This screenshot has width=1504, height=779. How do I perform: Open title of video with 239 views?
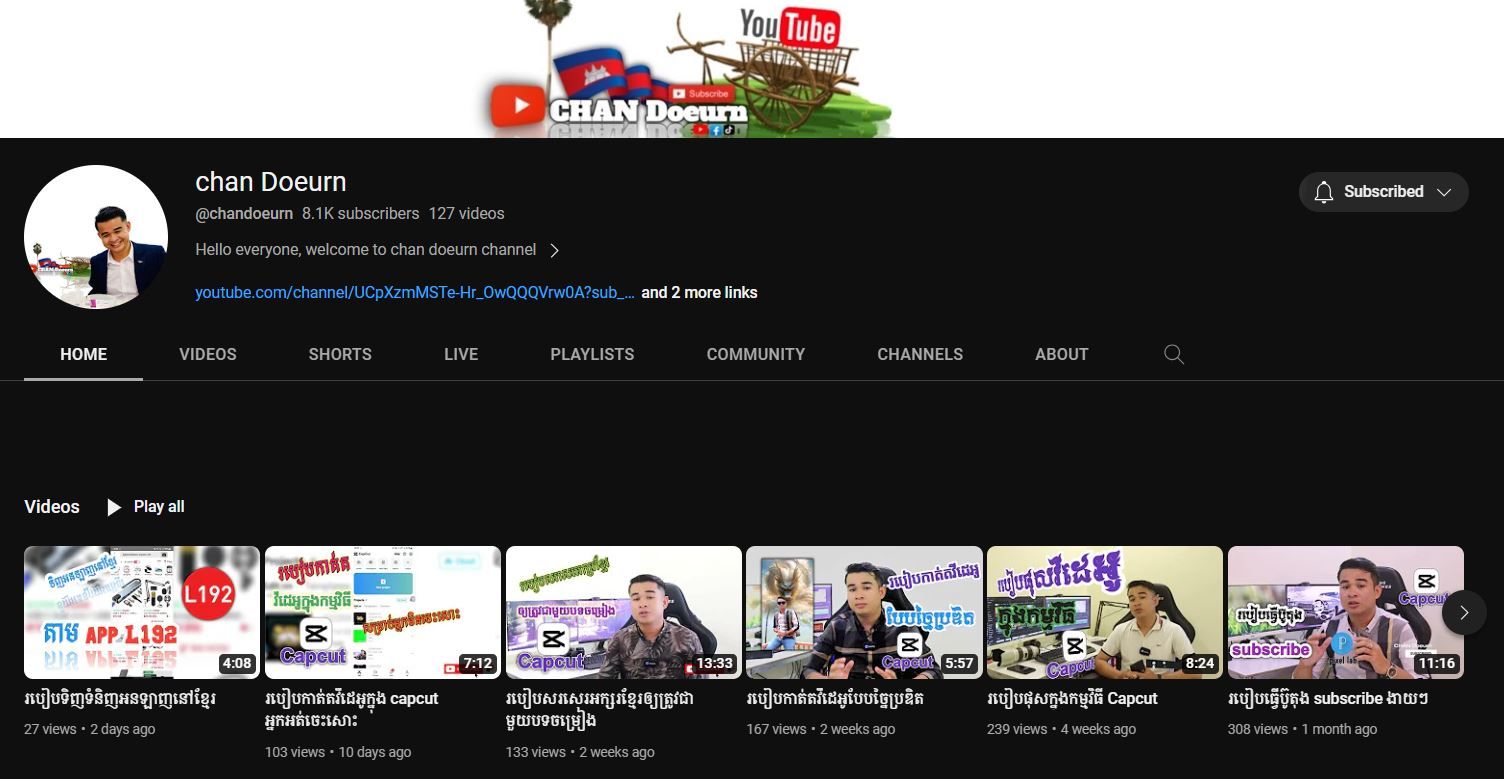tap(1072, 698)
